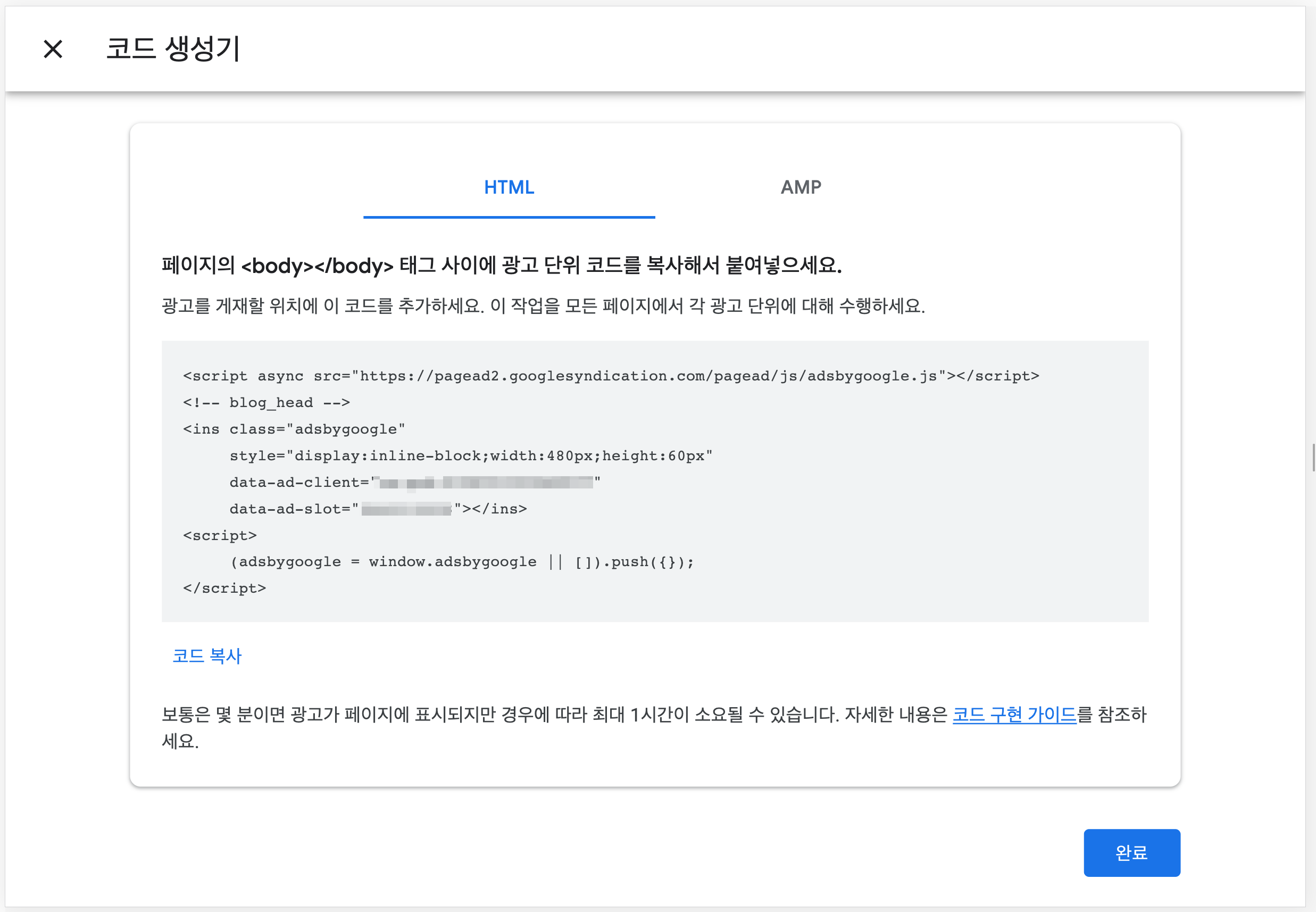
Task: Click the ins class="adsbygoogle" line
Action: point(294,429)
